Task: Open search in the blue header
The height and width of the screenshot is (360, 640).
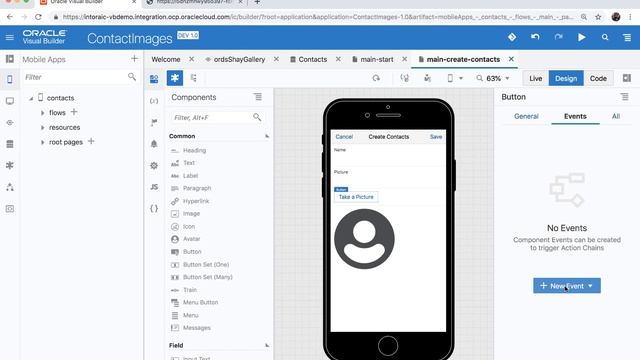Action: pos(605,37)
